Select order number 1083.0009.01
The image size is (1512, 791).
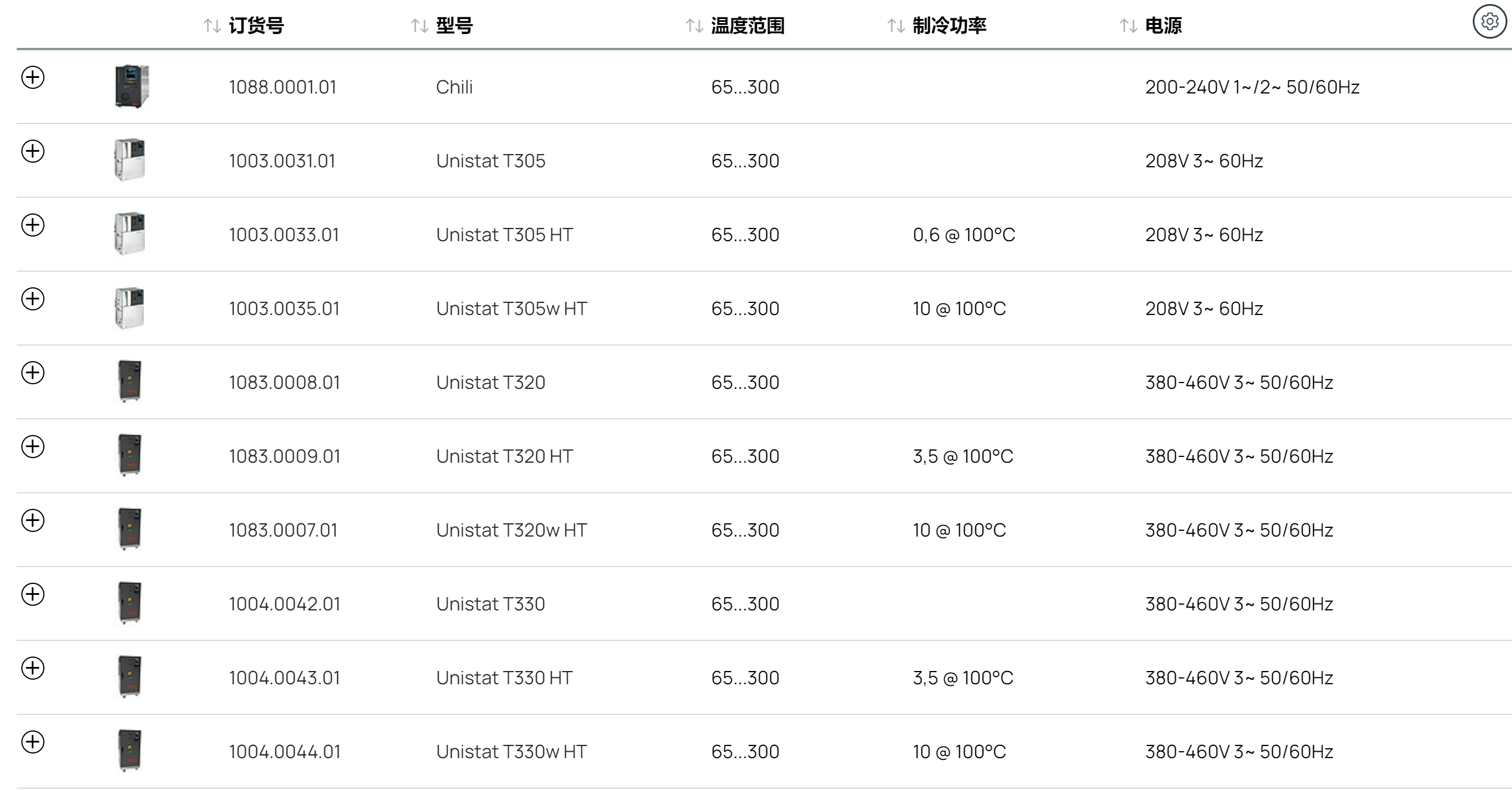[284, 456]
